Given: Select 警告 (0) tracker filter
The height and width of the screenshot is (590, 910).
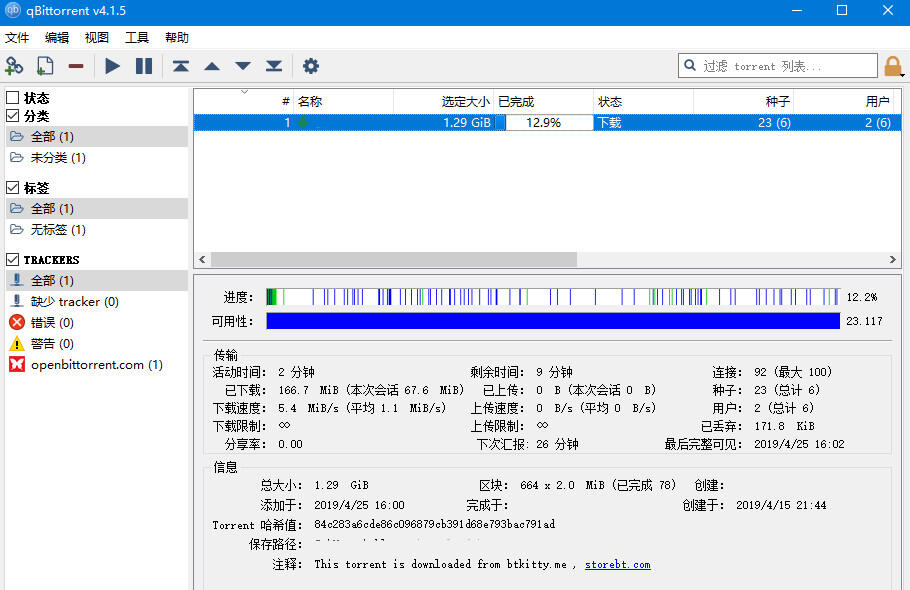Looking at the screenshot, I should pyautogui.click(x=97, y=343).
